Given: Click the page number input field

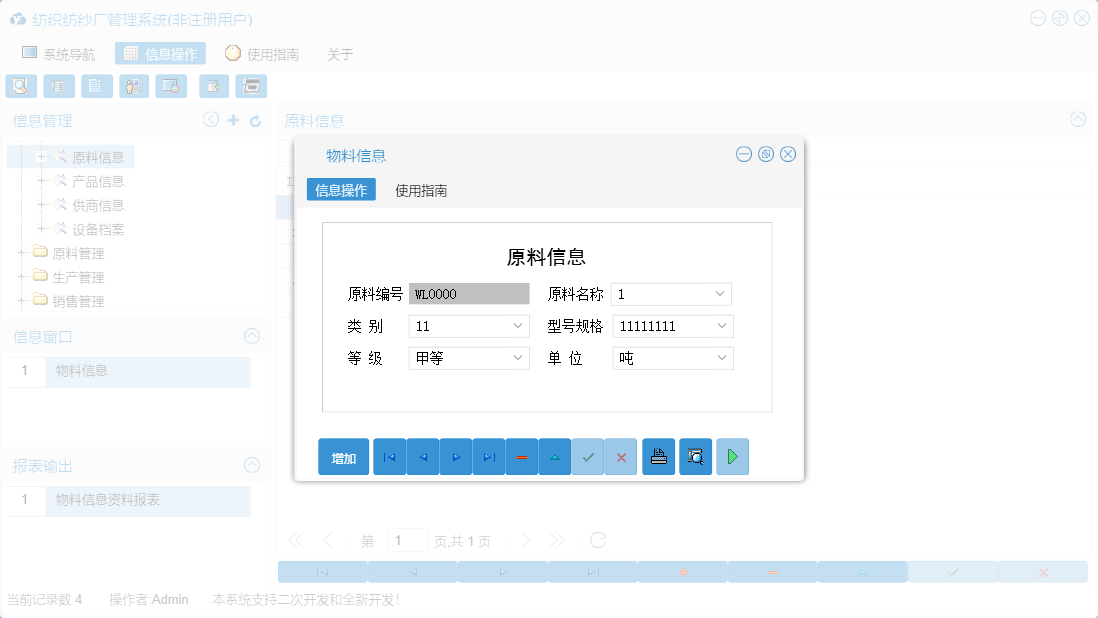Looking at the screenshot, I should 407,539.
